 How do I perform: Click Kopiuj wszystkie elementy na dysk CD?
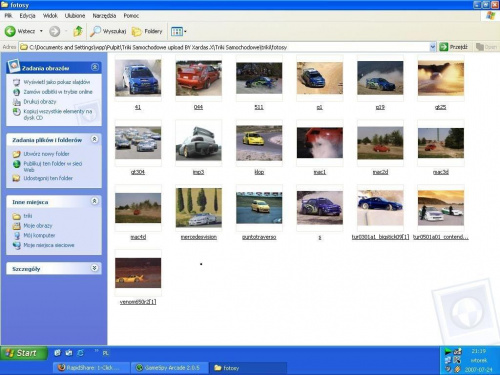pyautogui.click(x=57, y=114)
